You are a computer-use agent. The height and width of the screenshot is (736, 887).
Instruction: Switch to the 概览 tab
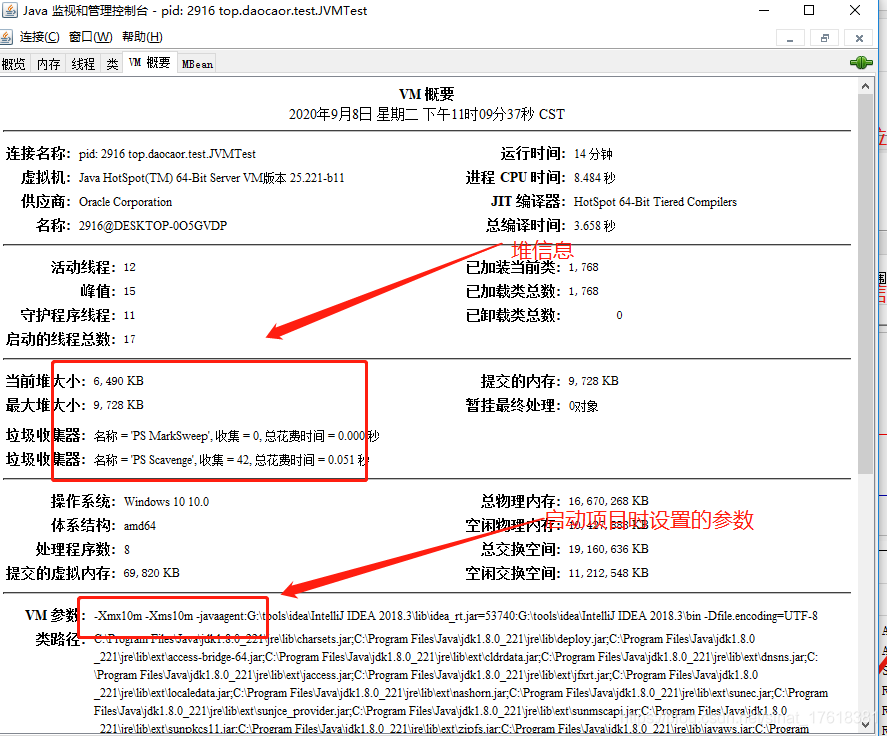click(x=14, y=64)
